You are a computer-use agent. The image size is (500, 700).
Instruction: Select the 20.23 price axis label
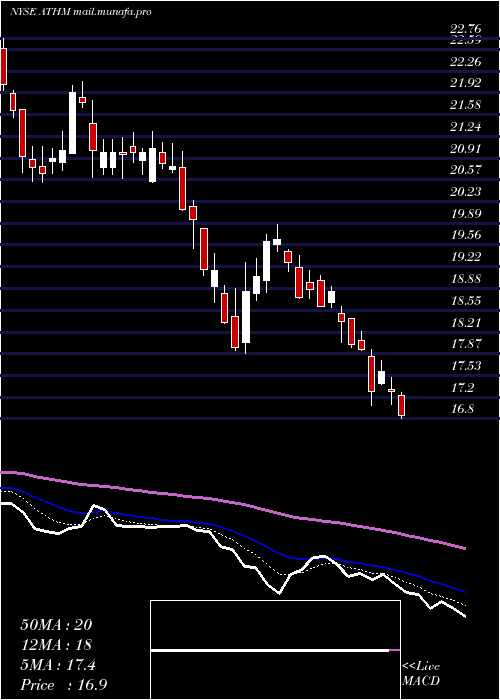coord(466,192)
